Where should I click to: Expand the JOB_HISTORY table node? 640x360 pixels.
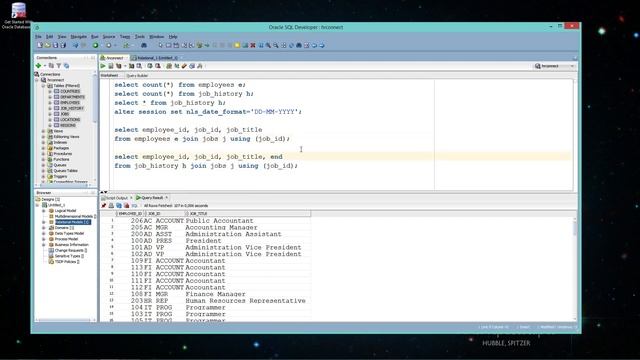click(50, 109)
